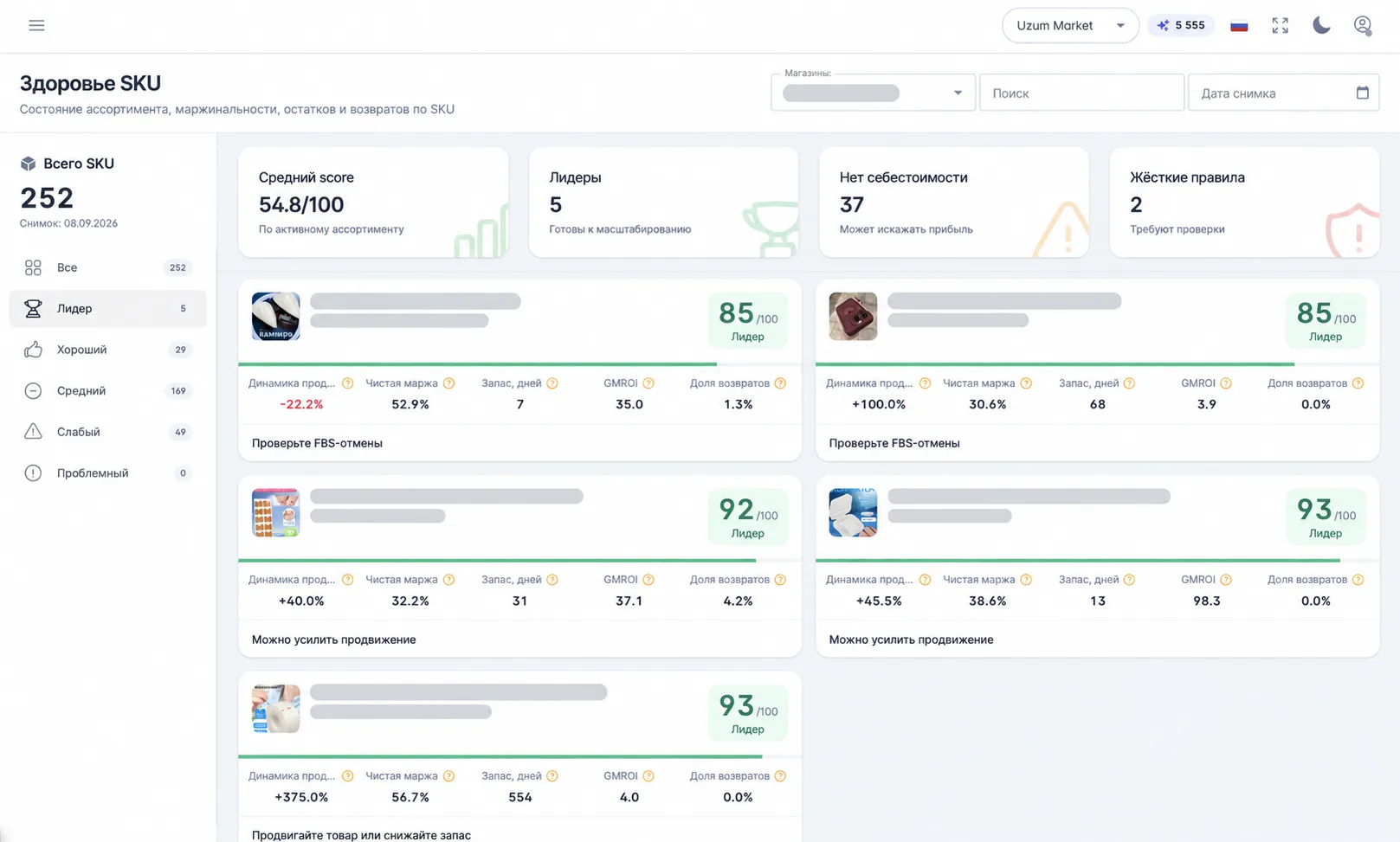Click help icon beside GMROI 35.0

(x=648, y=383)
